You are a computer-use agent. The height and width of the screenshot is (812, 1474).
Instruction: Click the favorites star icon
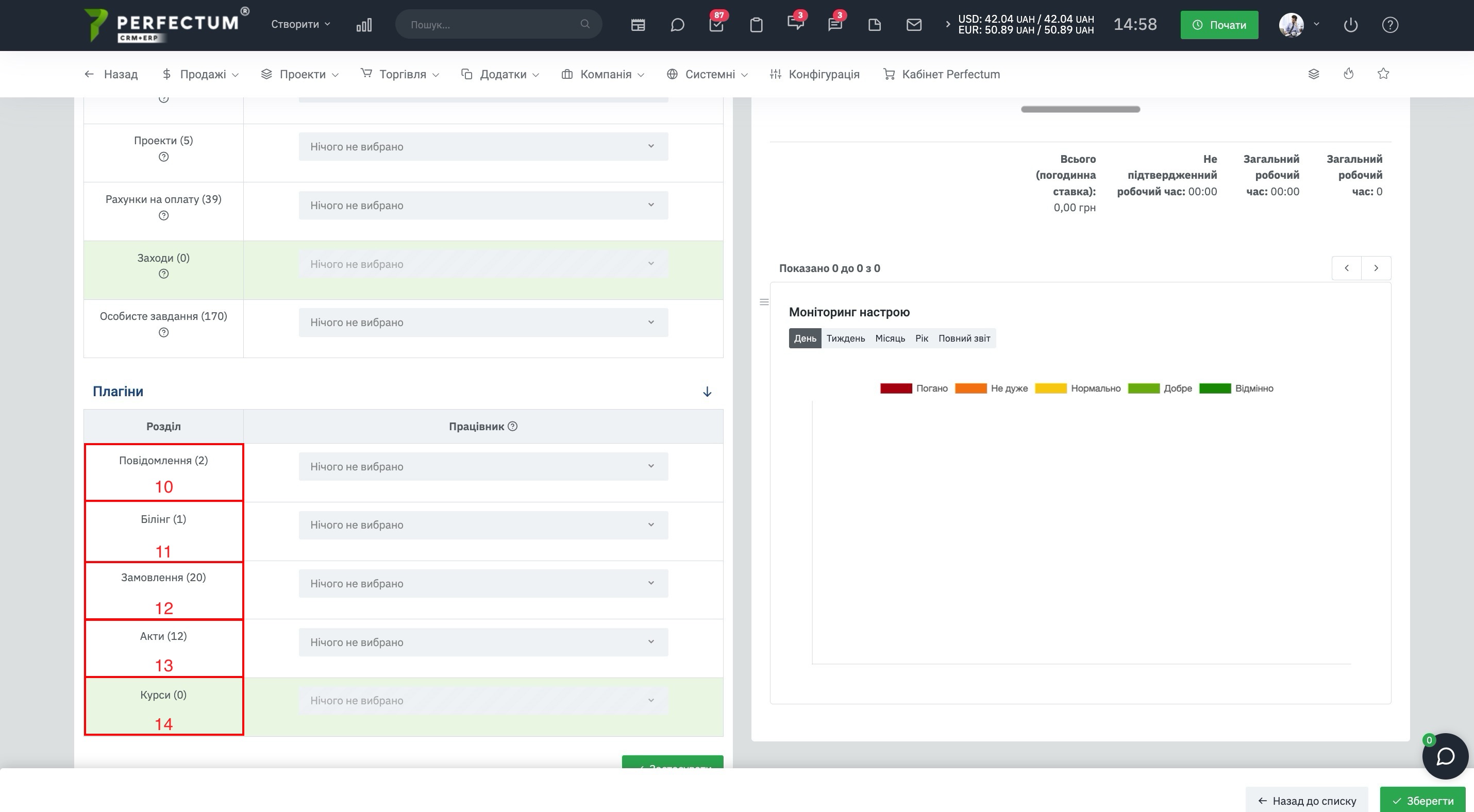1383,74
